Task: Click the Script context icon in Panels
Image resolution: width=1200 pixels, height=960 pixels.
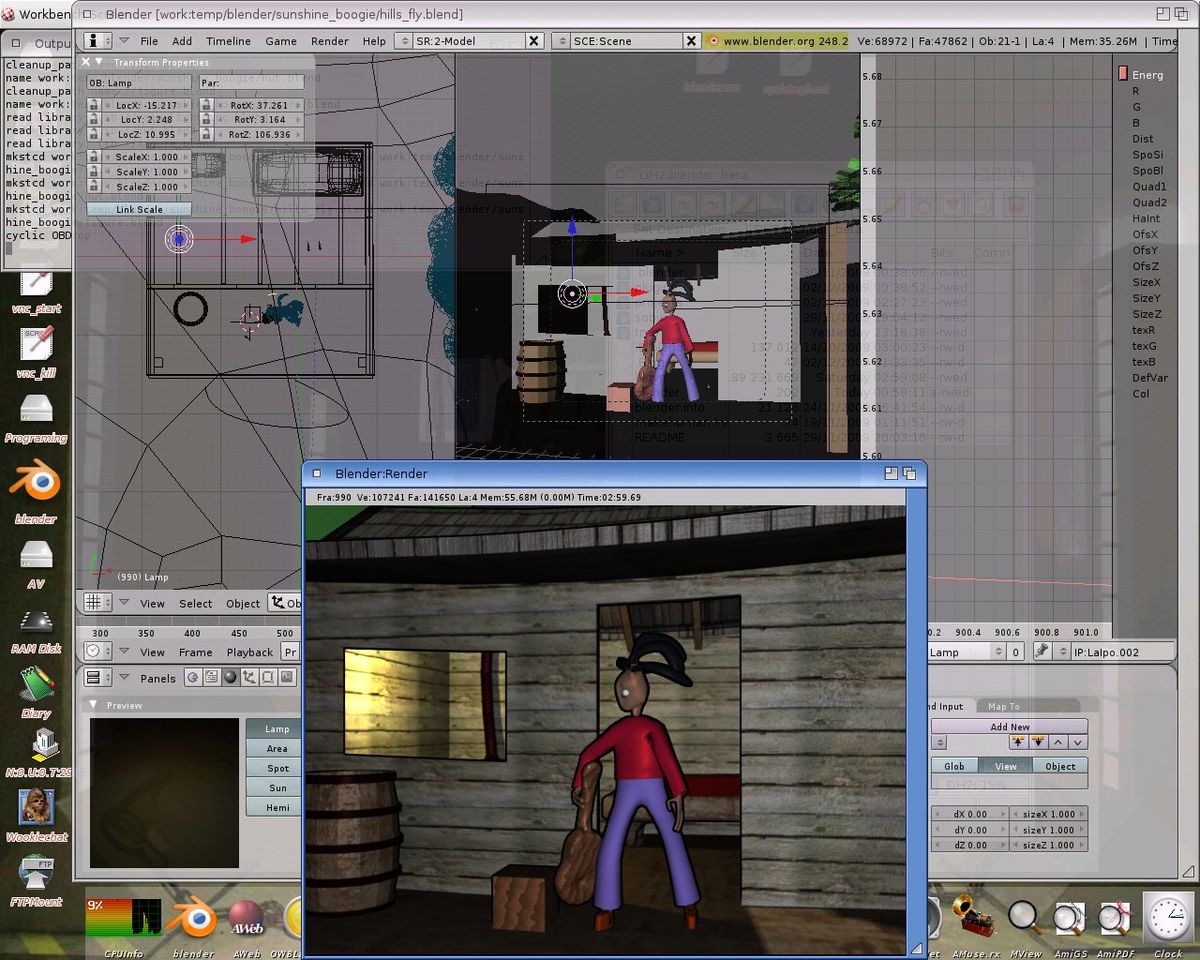Action: click(x=211, y=677)
